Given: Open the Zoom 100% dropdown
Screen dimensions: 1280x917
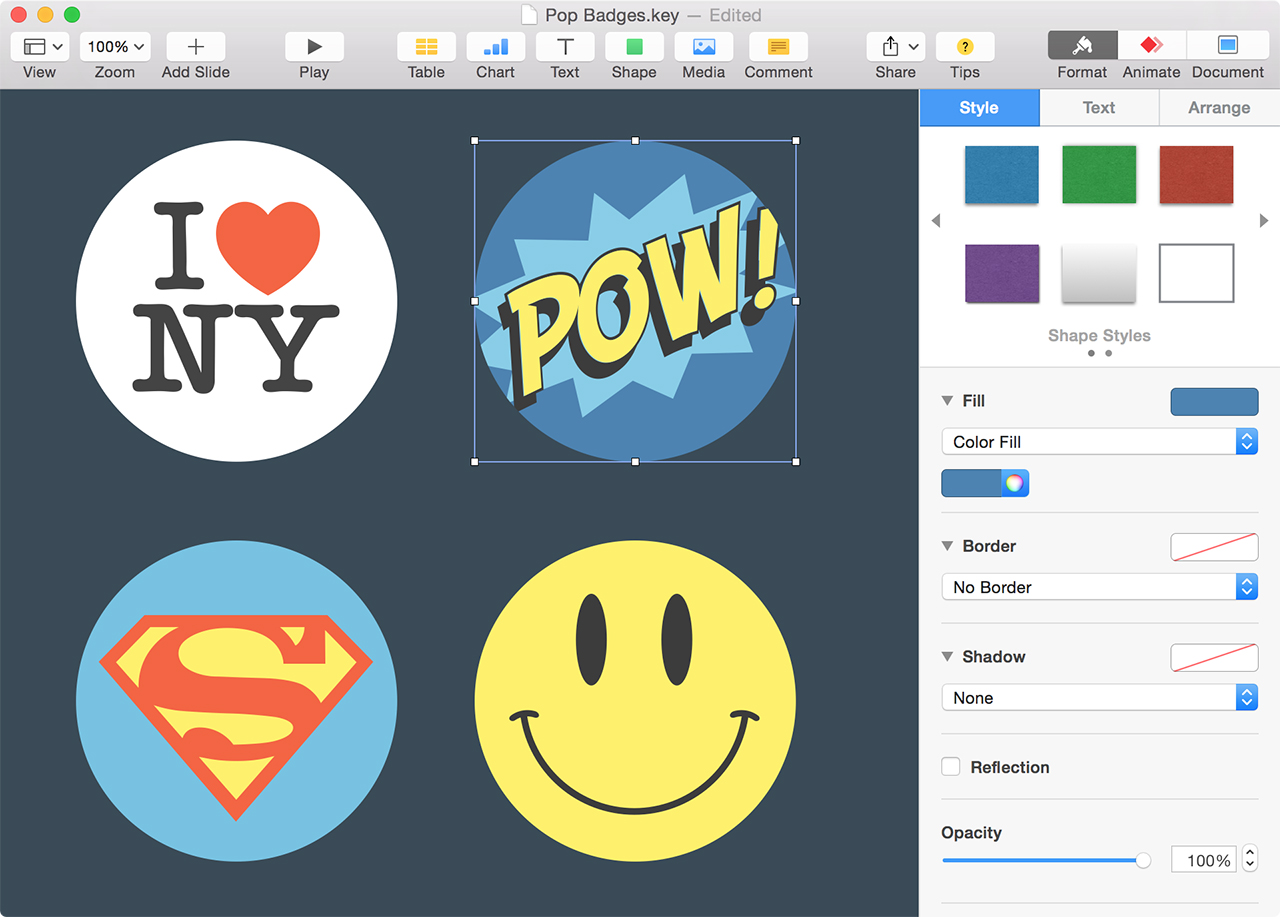Looking at the screenshot, I should 115,47.
